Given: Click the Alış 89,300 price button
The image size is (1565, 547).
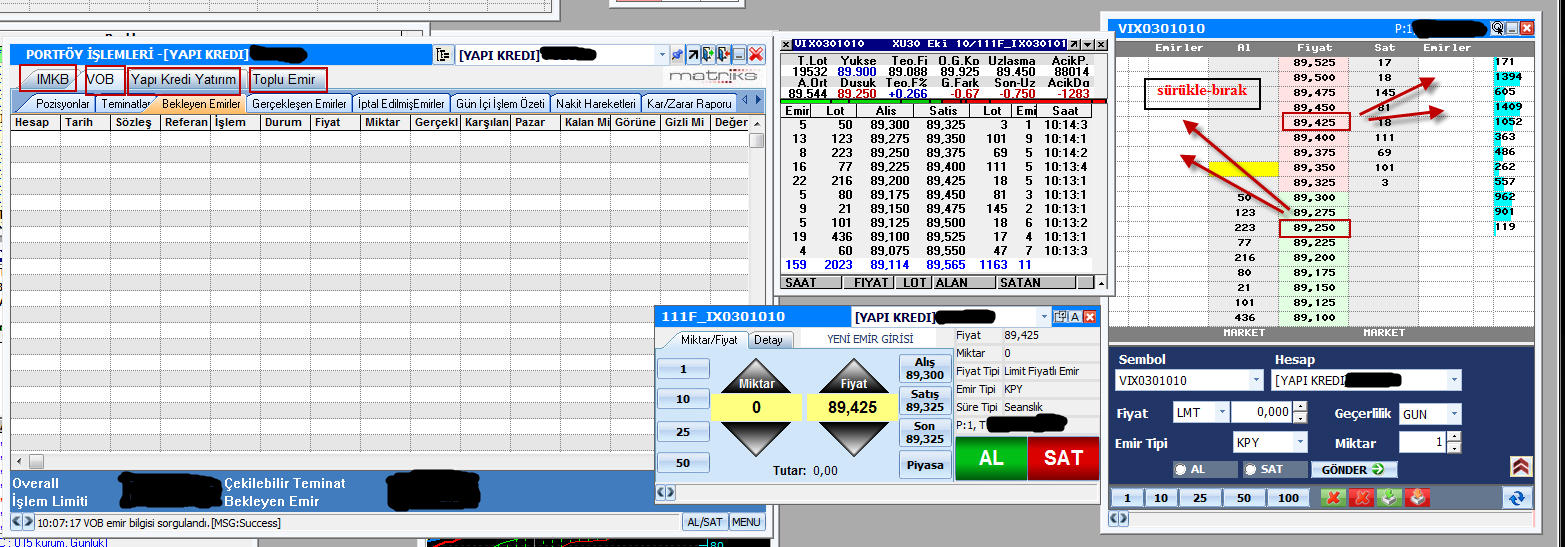Looking at the screenshot, I should coord(925,369).
